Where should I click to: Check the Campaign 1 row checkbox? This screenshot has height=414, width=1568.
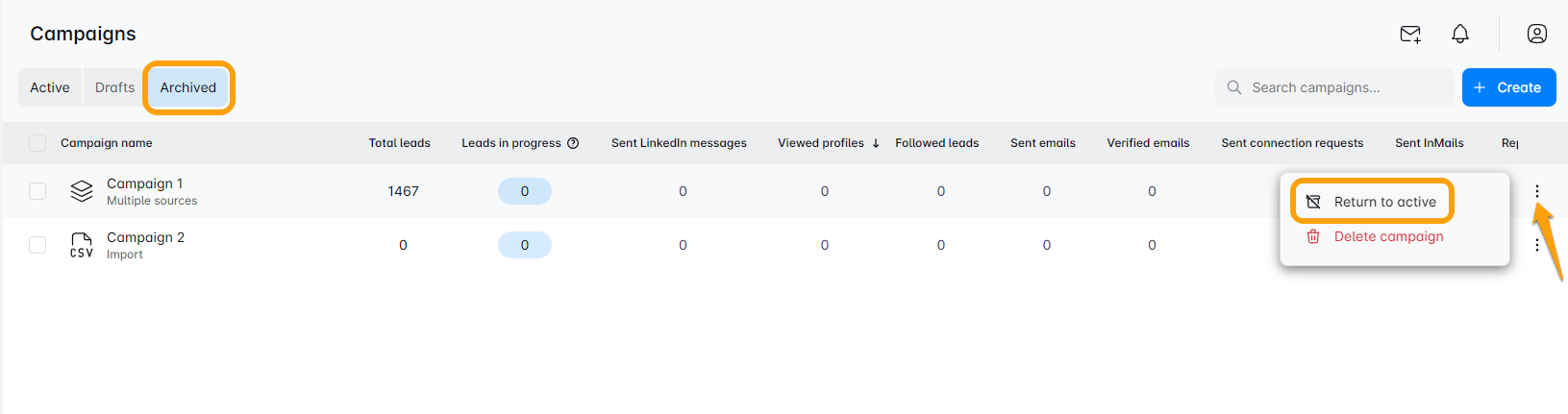[x=37, y=191]
